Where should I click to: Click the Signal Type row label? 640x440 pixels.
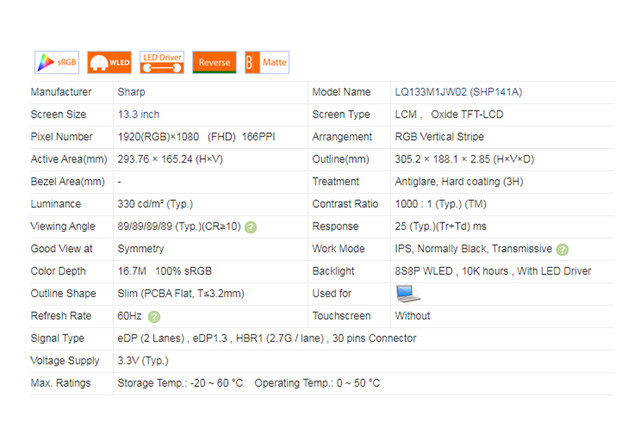pos(58,339)
